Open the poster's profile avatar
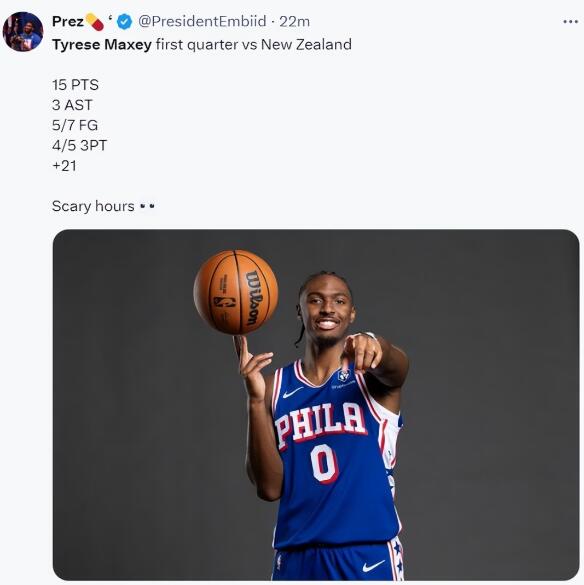 tap(23, 31)
